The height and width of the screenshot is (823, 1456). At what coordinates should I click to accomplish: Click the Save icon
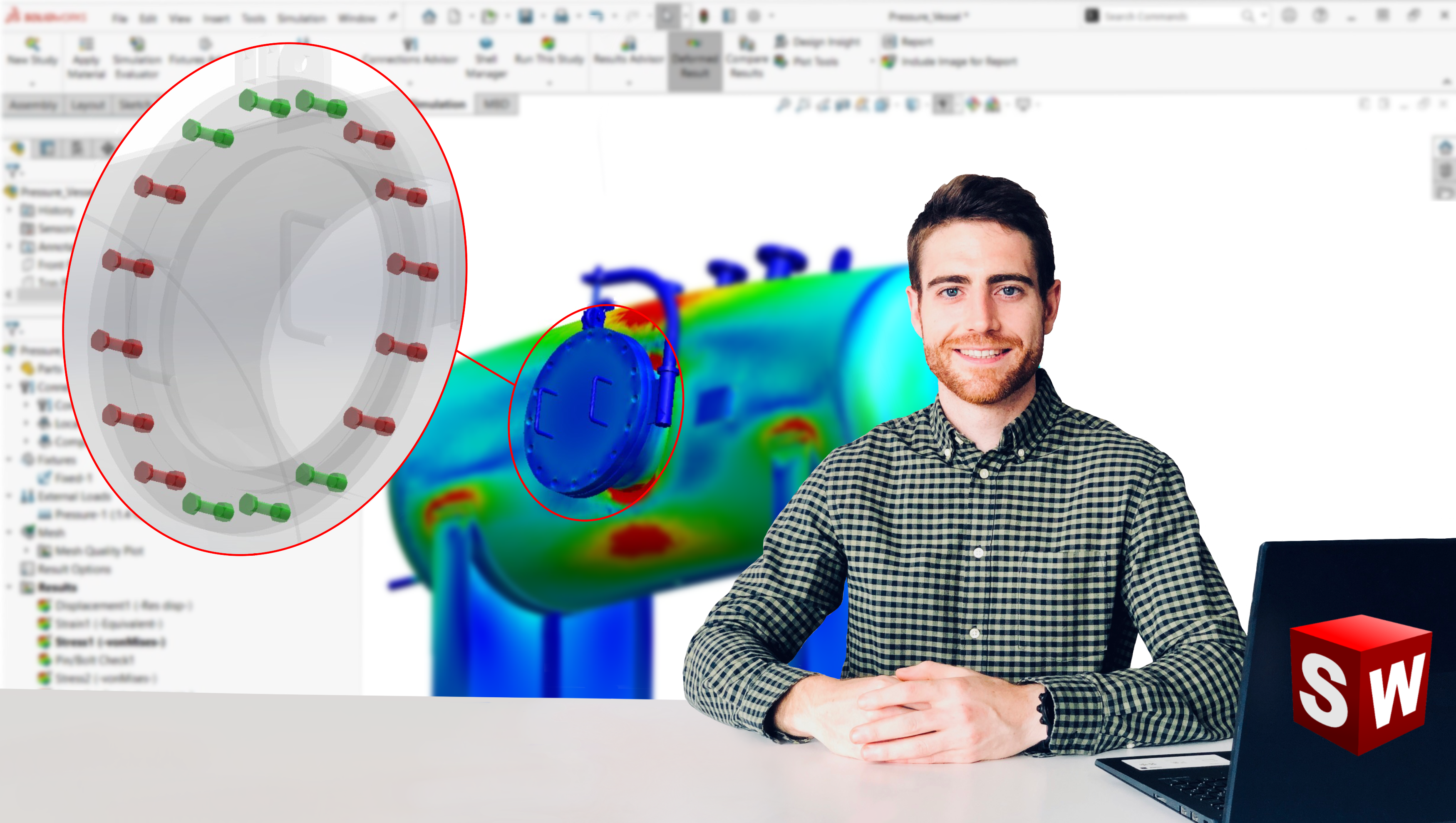click(x=526, y=16)
